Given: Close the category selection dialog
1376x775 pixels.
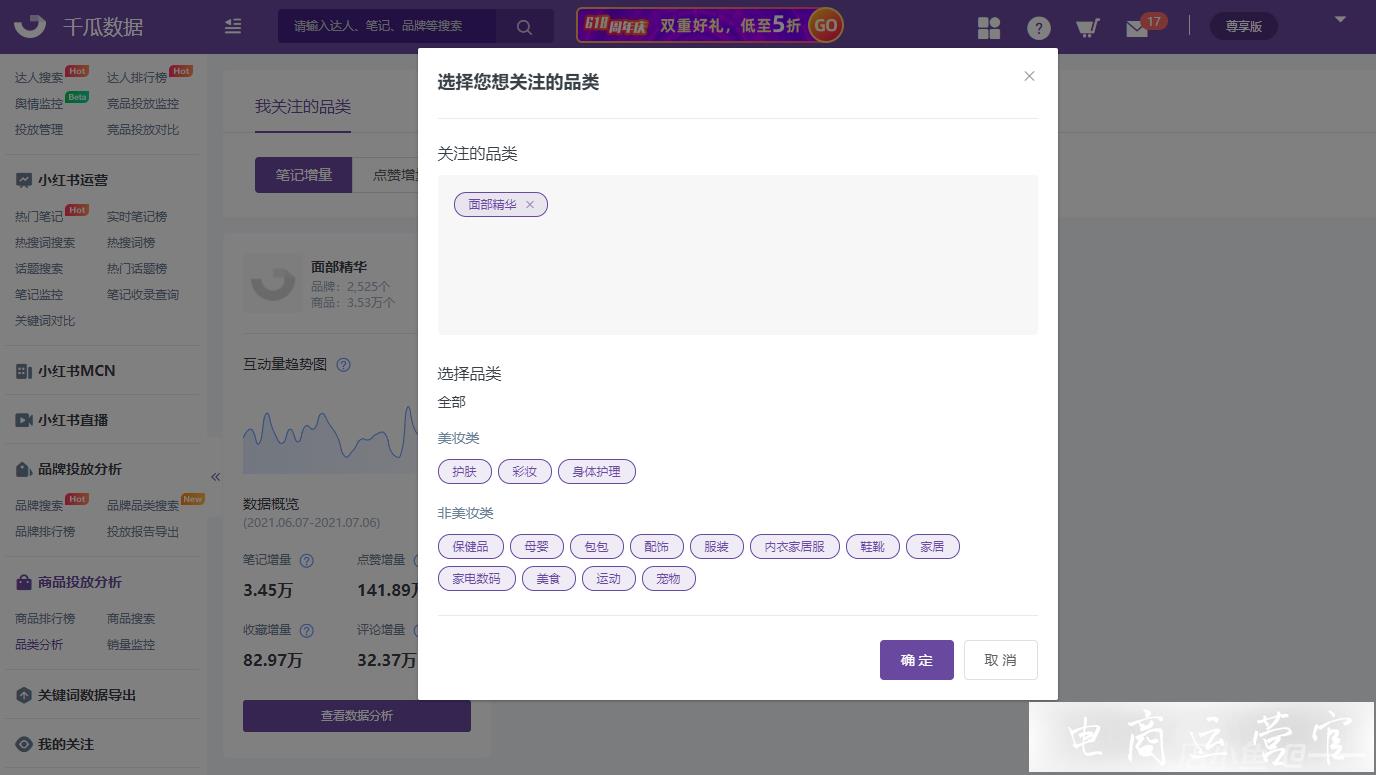Looking at the screenshot, I should pyautogui.click(x=1029, y=76).
